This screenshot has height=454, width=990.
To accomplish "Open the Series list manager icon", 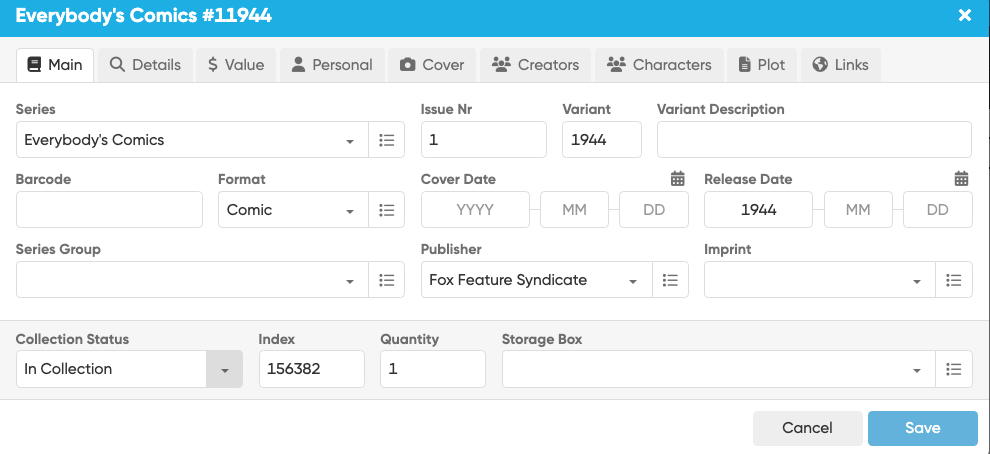I will (x=387, y=140).
